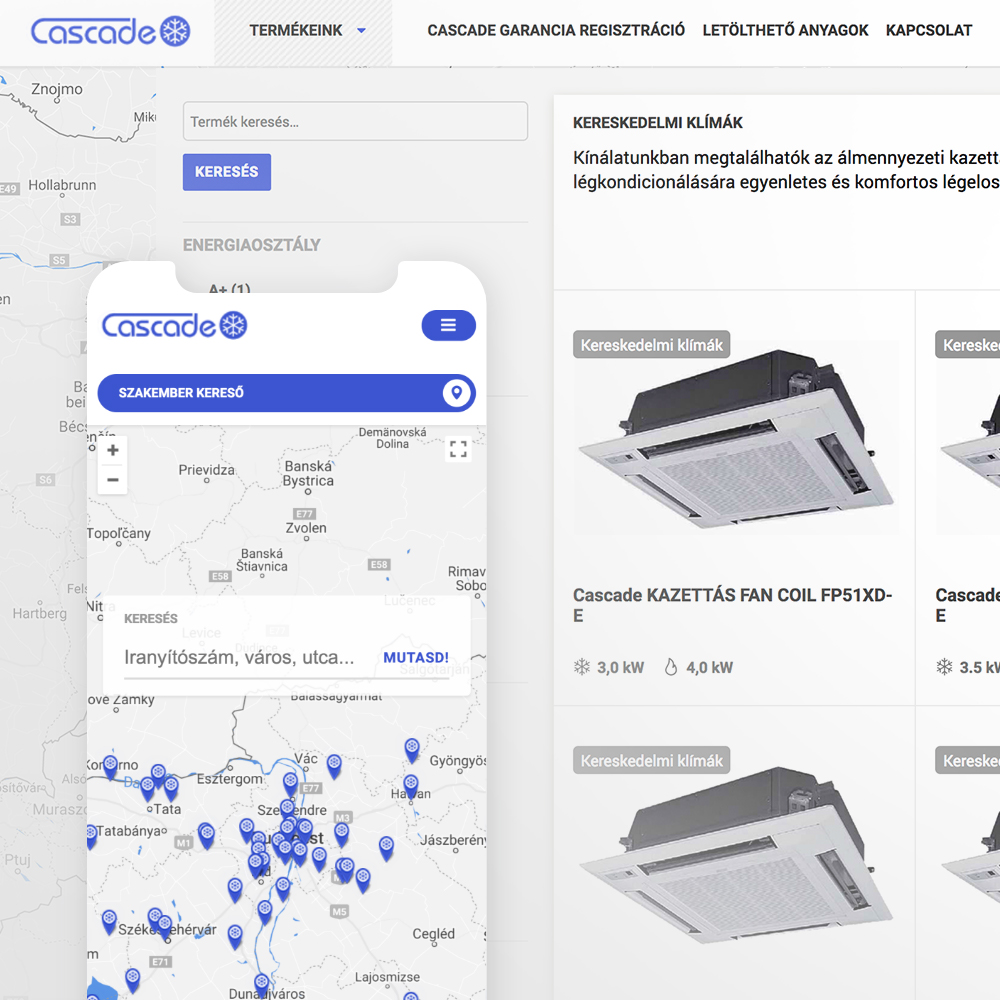Zoom out on the map
This screenshot has height=1000, width=1000.
coord(113,480)
